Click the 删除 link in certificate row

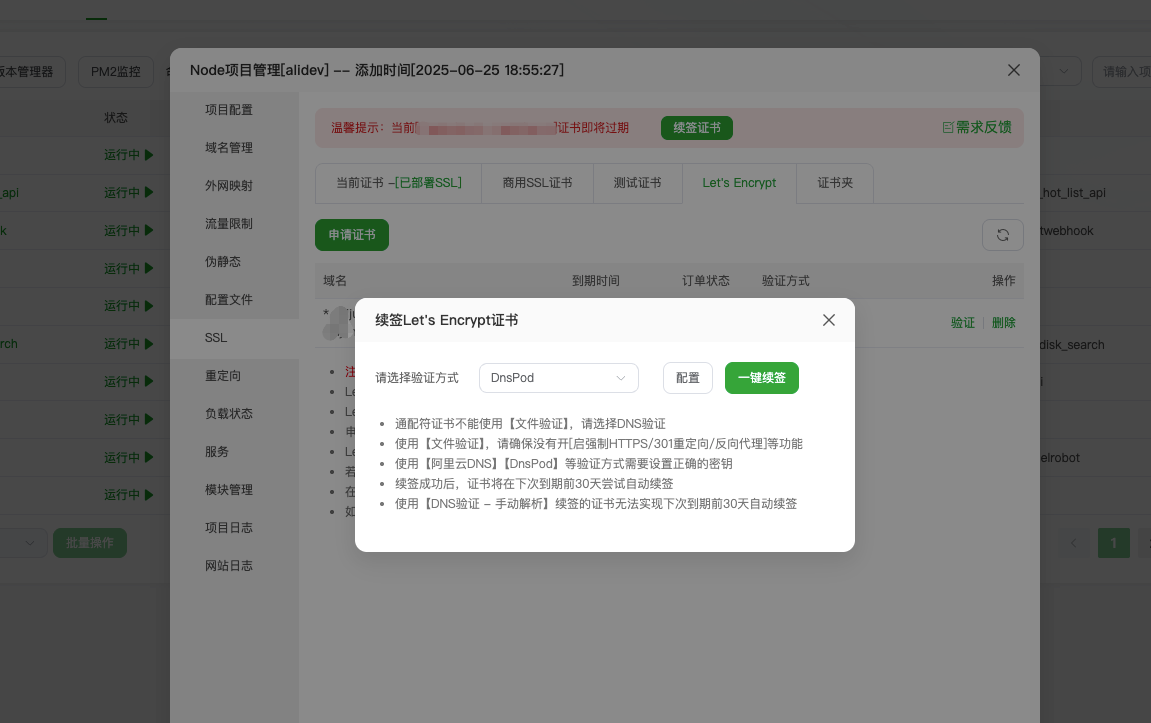pos(1003,323)
